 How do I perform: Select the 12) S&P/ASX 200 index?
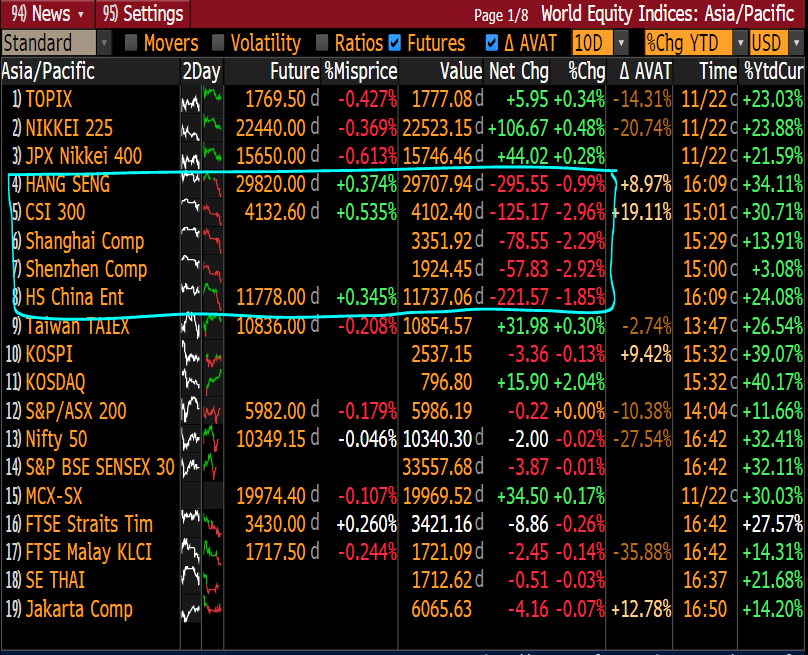pyautogui.click(x=66, y=411)
